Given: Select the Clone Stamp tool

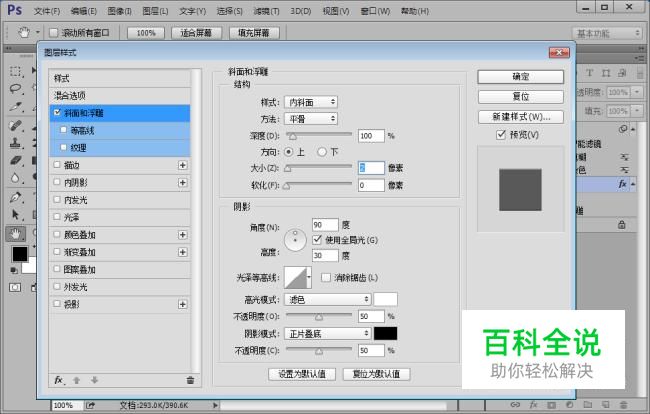Looking at the screenshot, I should (x=15, y=143).
